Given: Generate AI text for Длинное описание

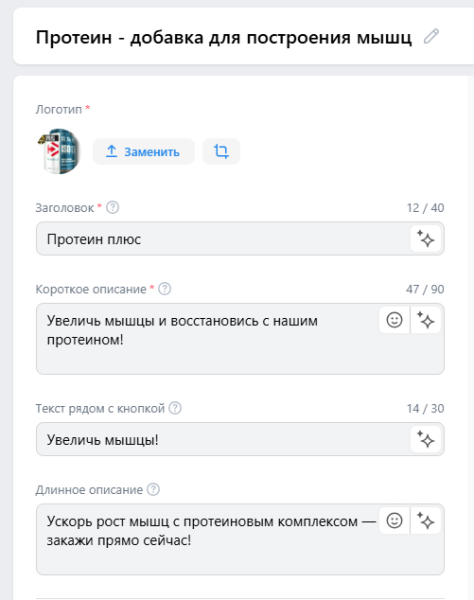Looking at the screenshot, I should pyautogui.click(x=425, y=520).
